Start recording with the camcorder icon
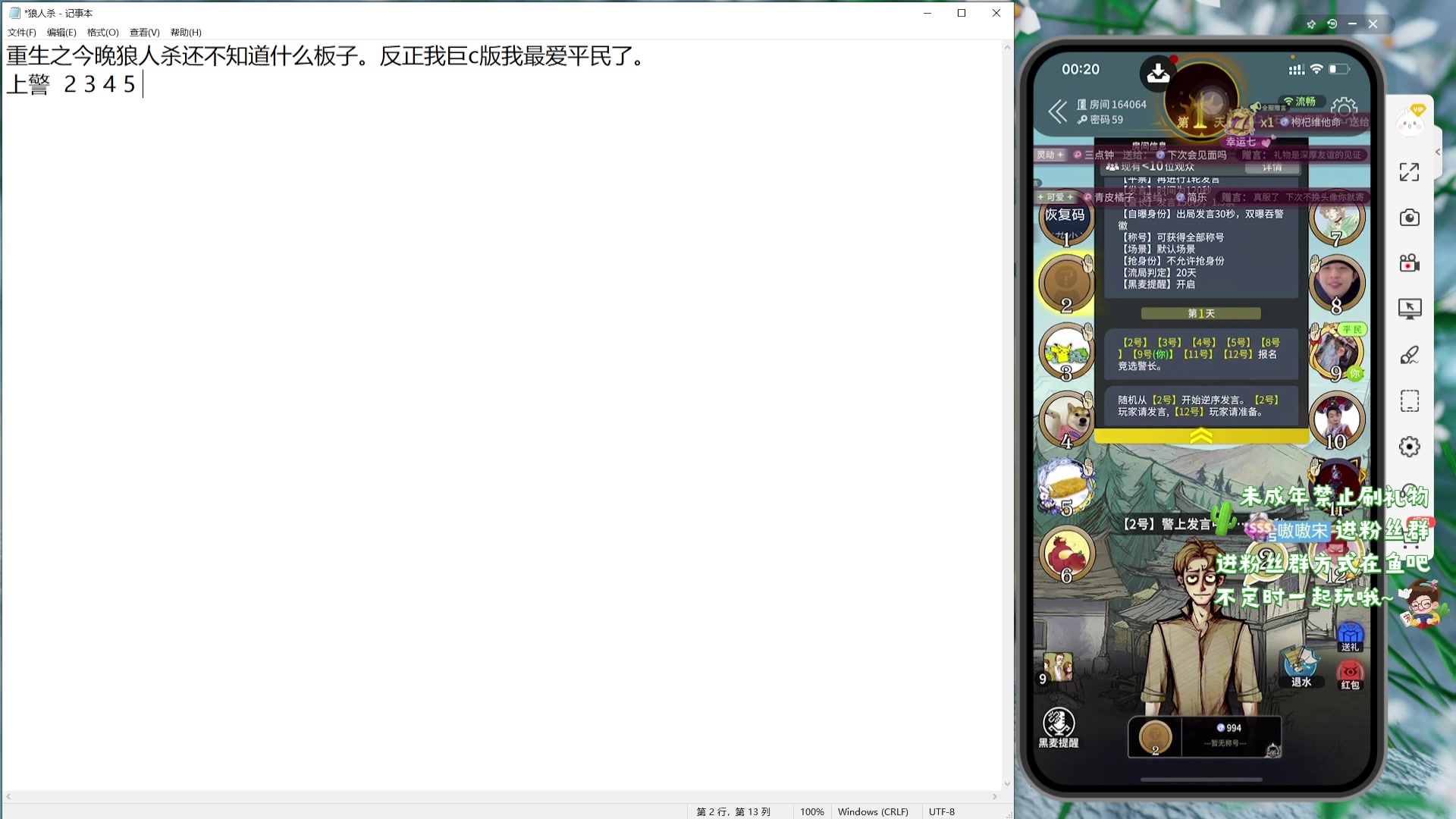Viewport: 1456px width, 819px height. click(1409, 262)
